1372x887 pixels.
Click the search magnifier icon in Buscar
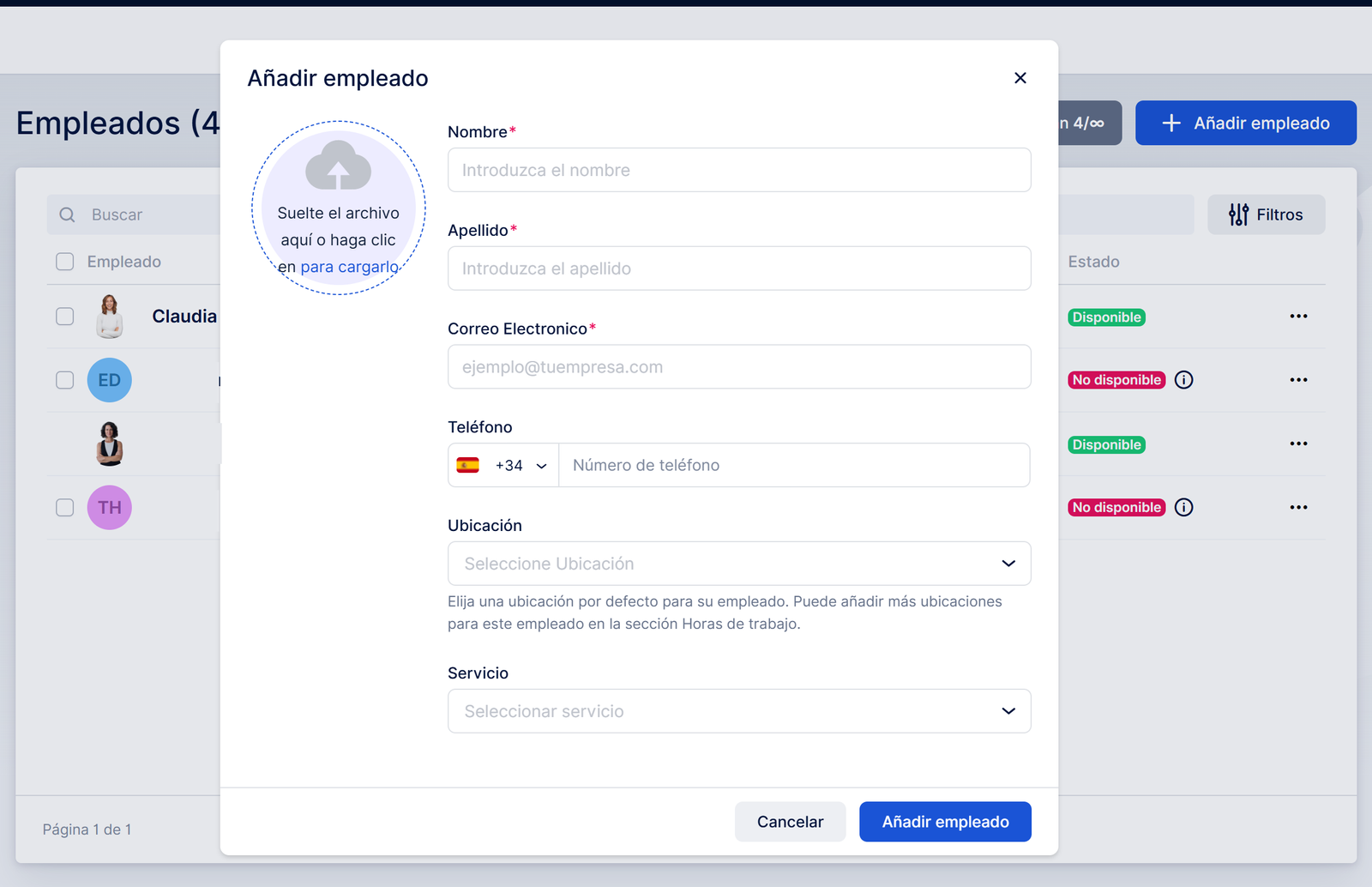[67, 214]
